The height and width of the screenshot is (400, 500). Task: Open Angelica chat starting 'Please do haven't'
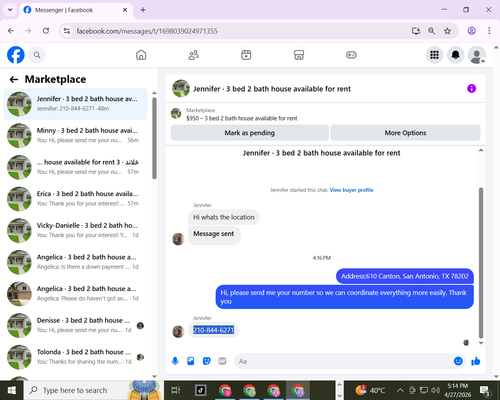[x=75, y=294]
